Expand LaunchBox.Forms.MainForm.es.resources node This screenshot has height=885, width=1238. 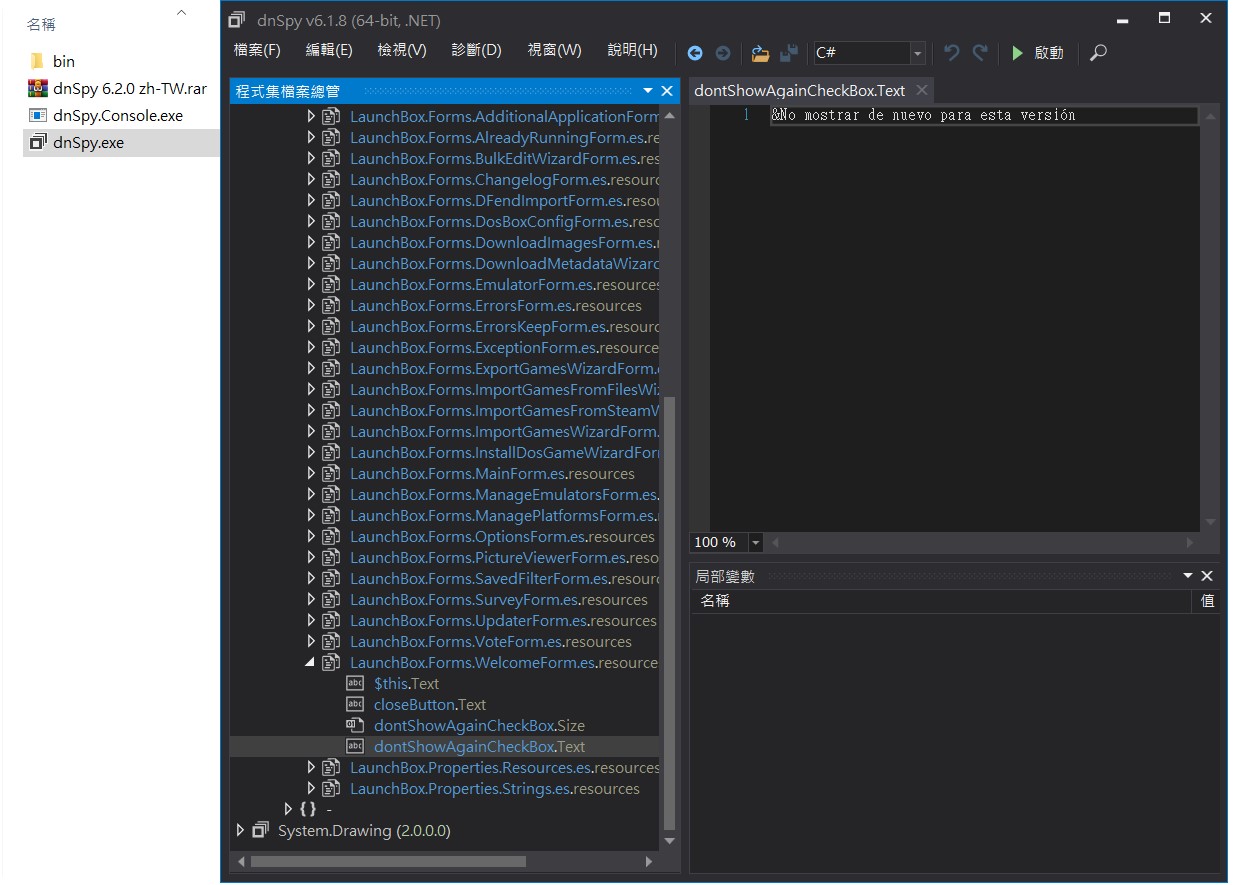(310, 473)
